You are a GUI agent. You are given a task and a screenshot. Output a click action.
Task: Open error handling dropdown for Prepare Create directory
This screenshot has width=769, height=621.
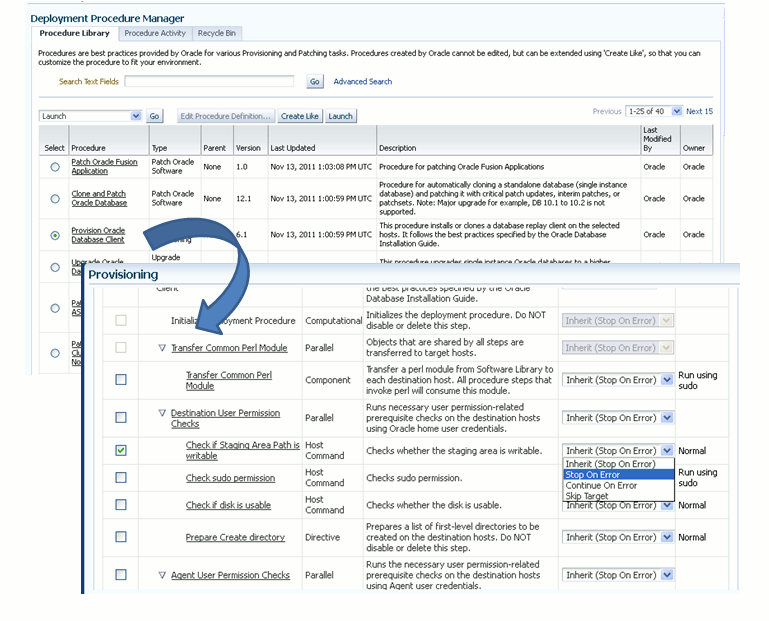617,537
